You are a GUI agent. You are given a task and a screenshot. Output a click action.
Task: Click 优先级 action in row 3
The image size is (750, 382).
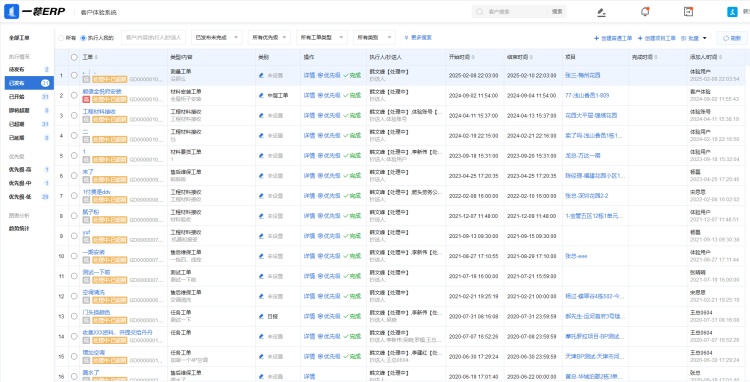point(329,116)
